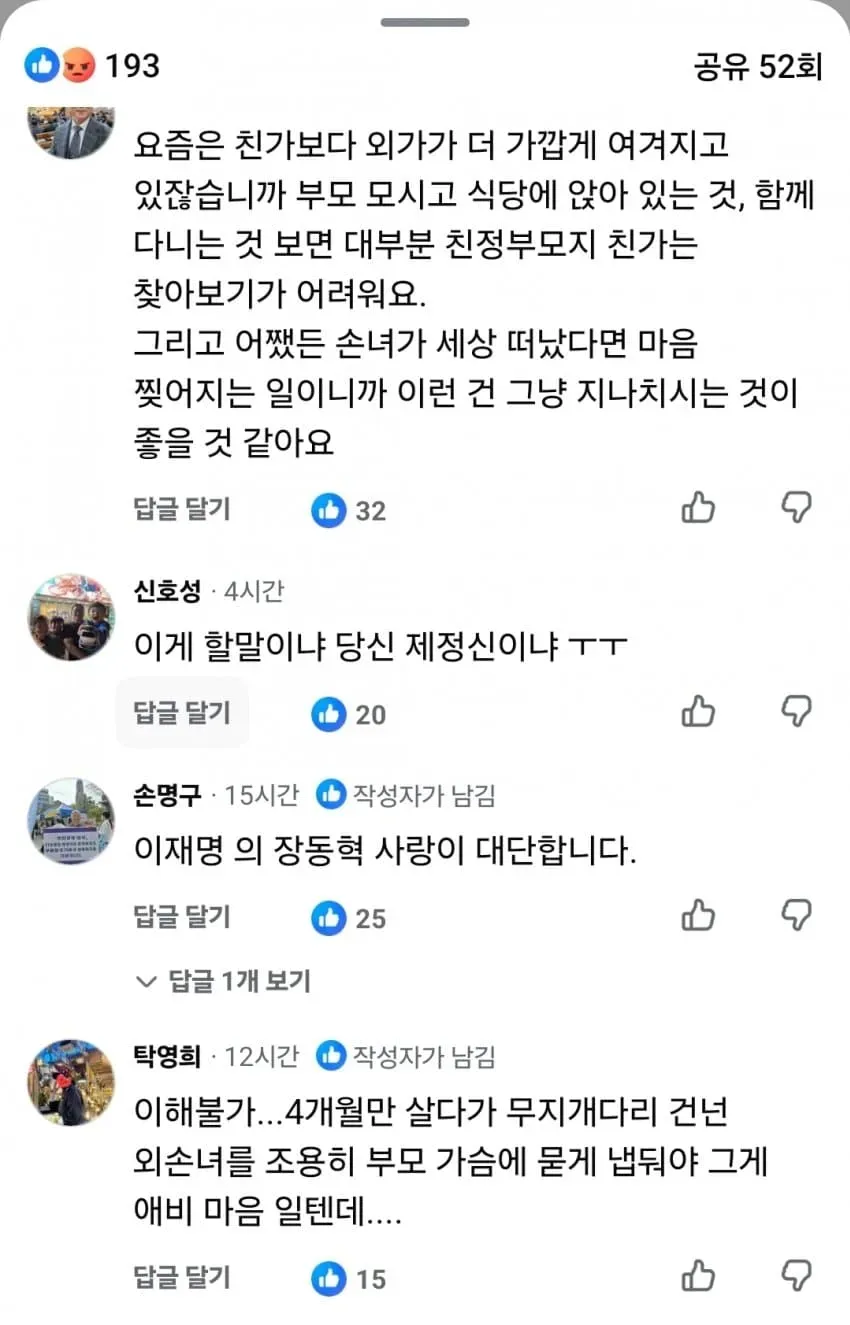
Task: Tap the sheet drag handle at top
Action: [425, 22]
